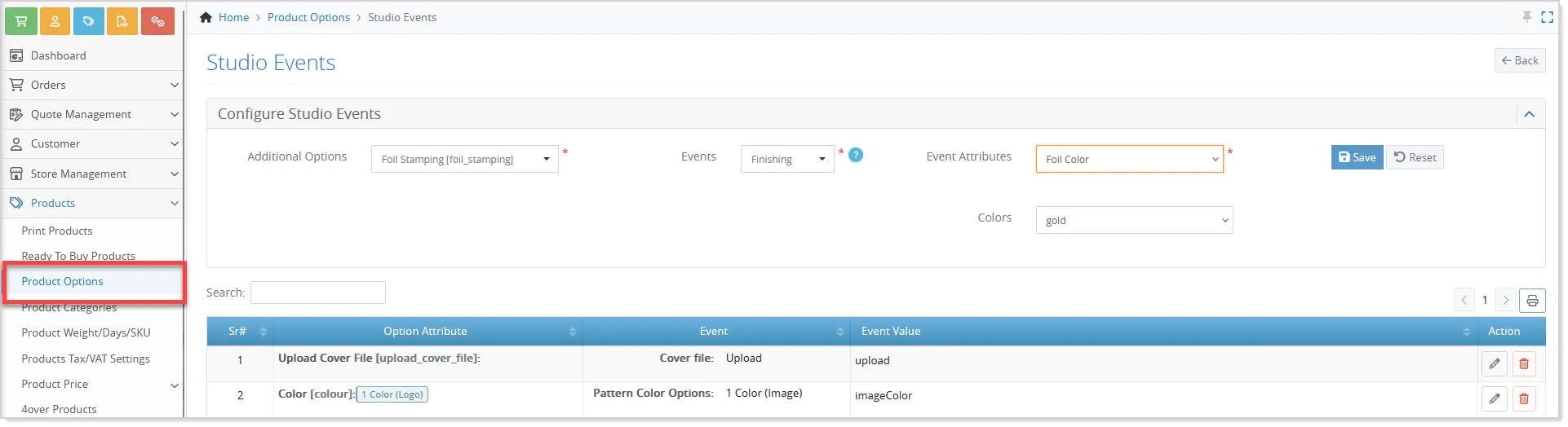
Task: Open Product Weight/Days/SKU
Action: (86, 332)
